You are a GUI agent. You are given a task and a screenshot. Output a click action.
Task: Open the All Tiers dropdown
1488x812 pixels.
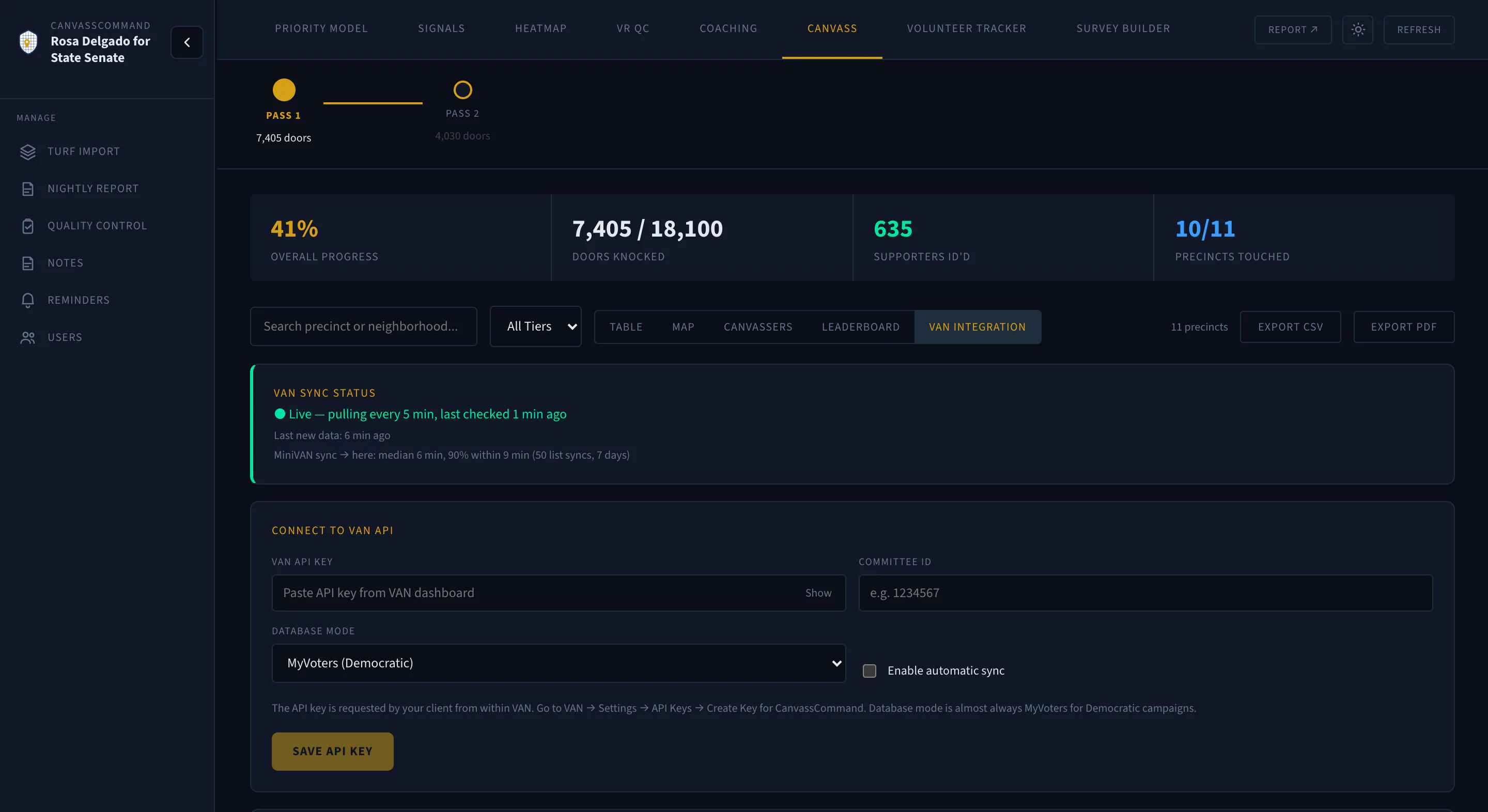[535, 326]
